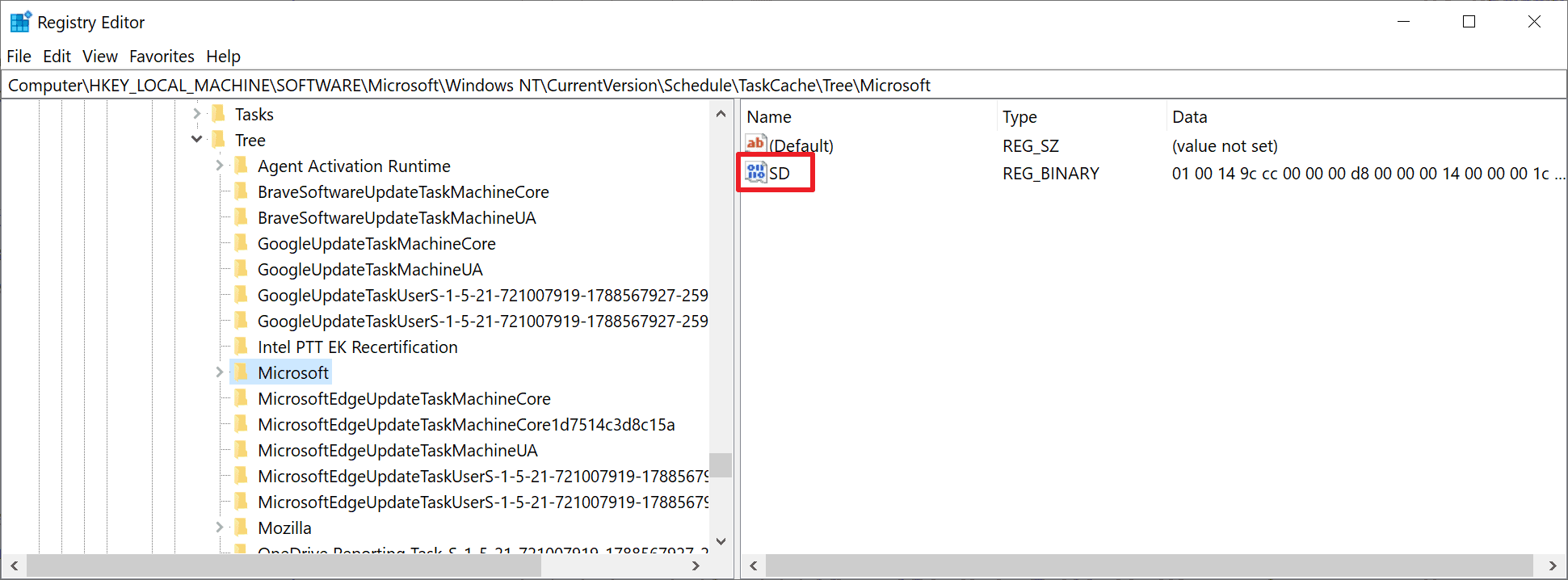Click the (Default) string value icon
Image resolution: width=1568 pixels, height=580 pixels.
point(756,145)
